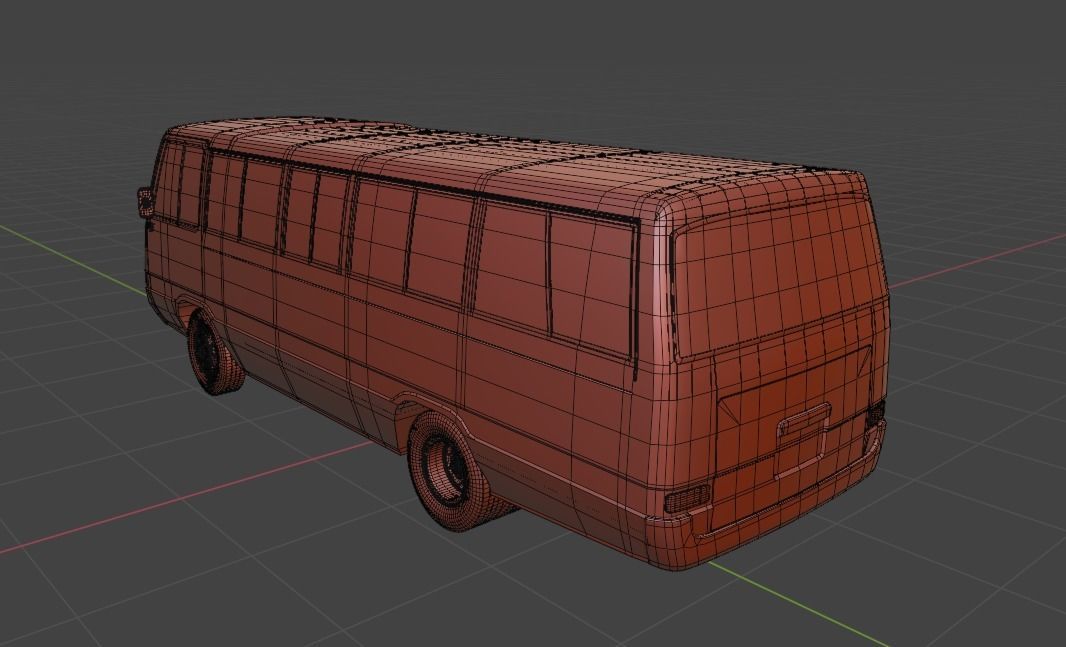This screenshot has width=1066, height=647.
Task: Select the side mirror on the bus
Action: [145, 202]
